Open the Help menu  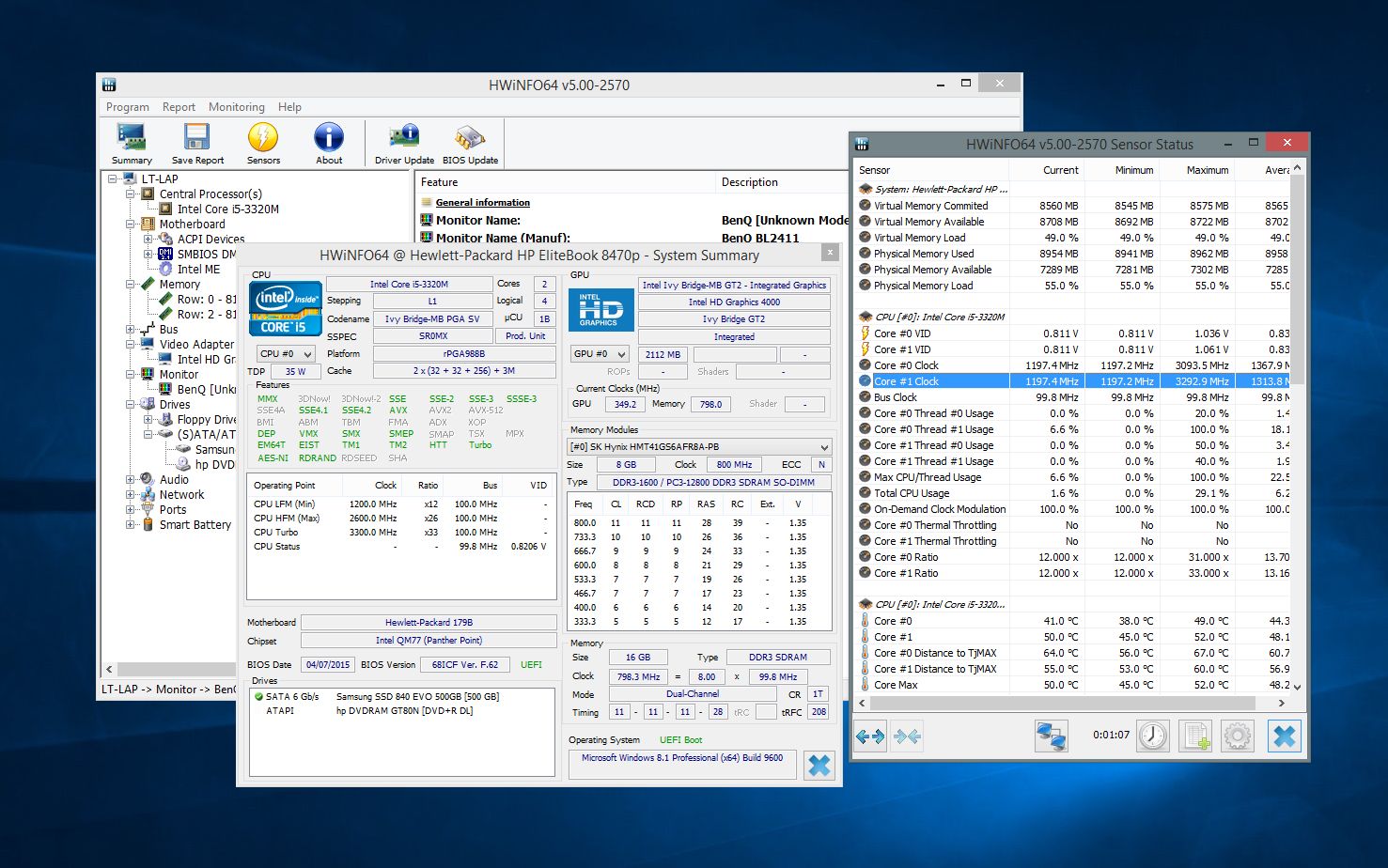click(x=289, y=107)
